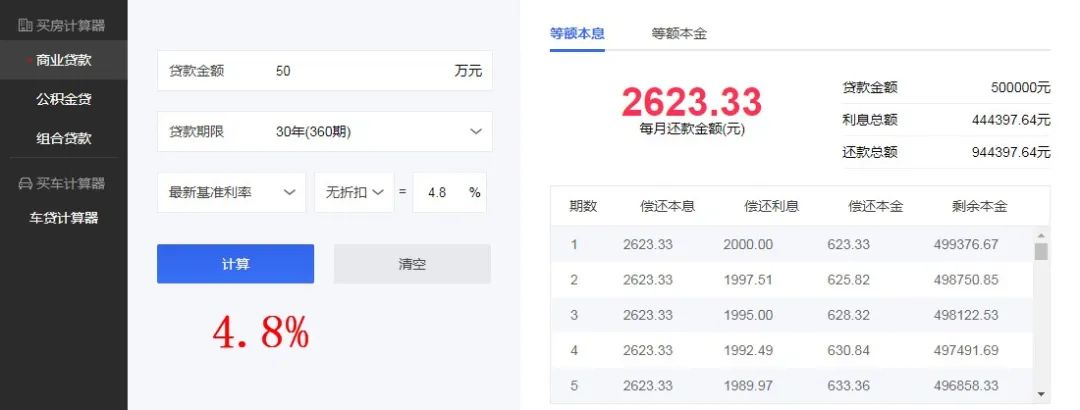Select period 1 row in repayment table
Image resolution: width=1080 pixels, height=410 pixels.
799,244
